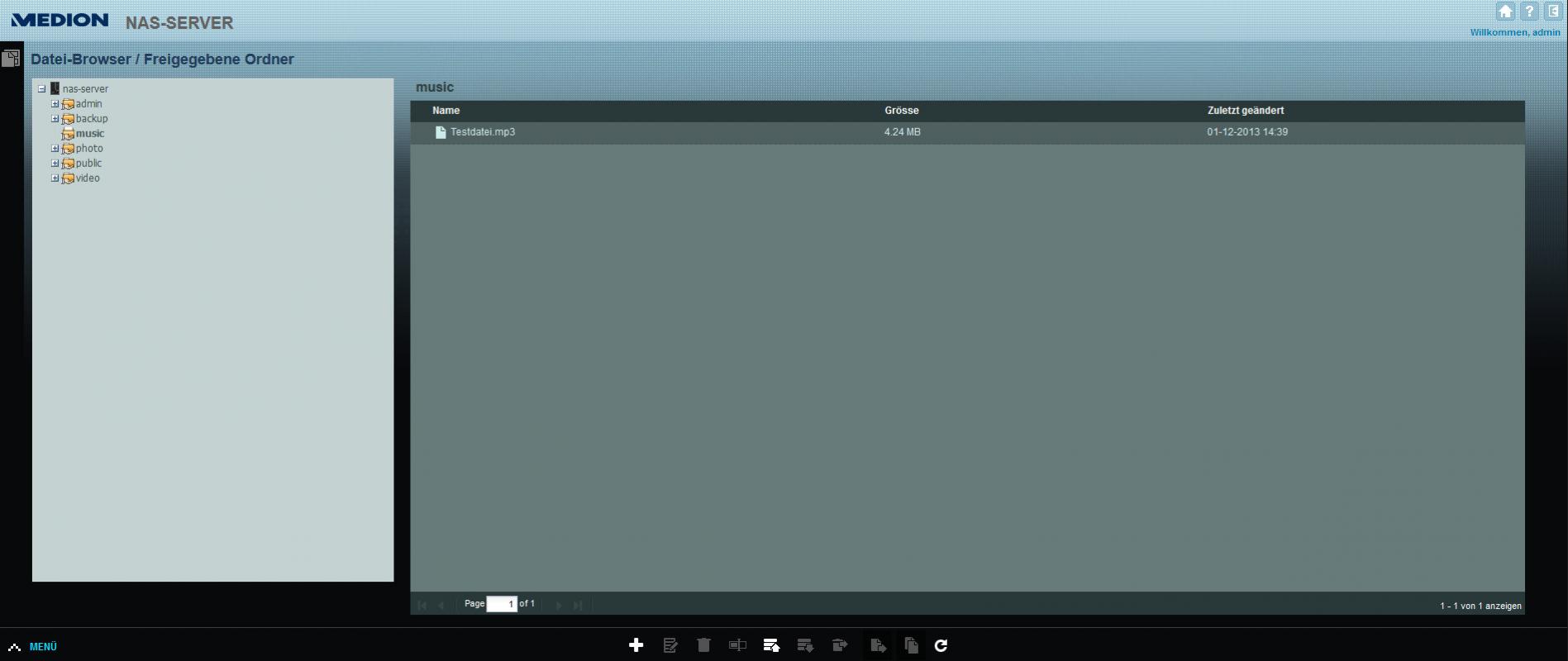Refresh the file list
Viewport: 1568px width, 661px height.
(941, 645)
